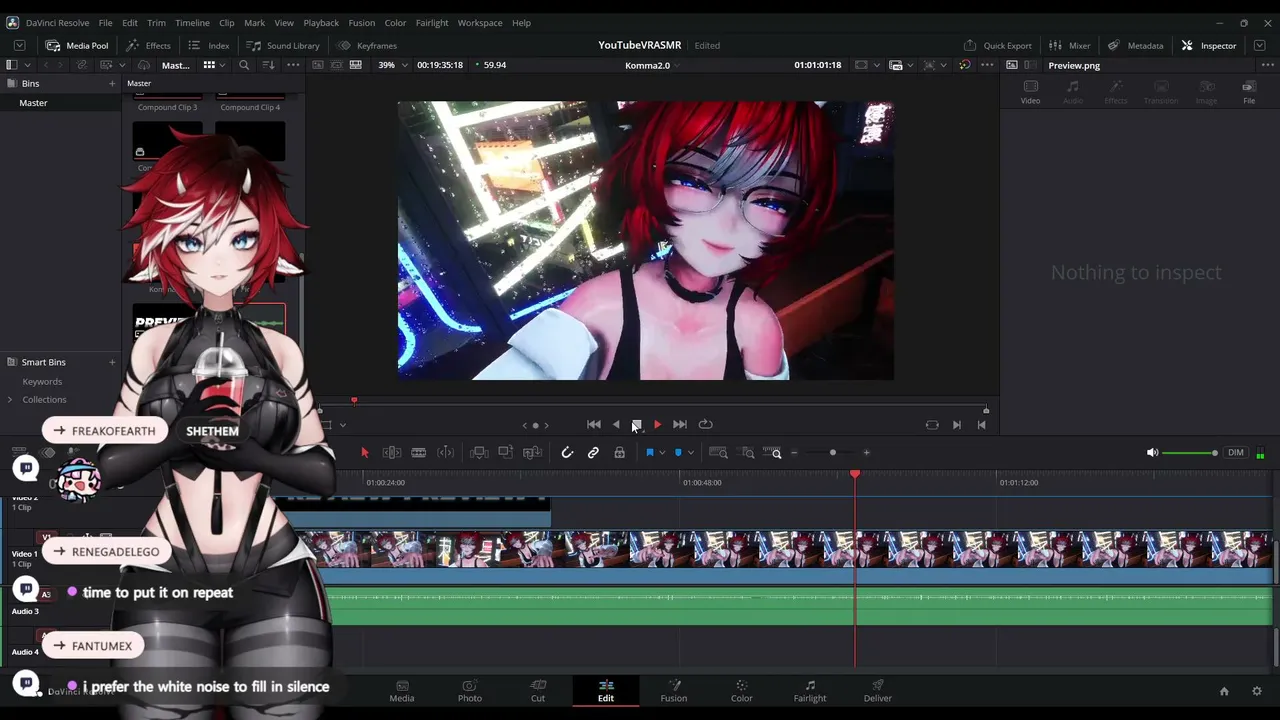The height and width of the screenshot is (720, 1280).
Task: Select the arrow Selection Mode tool
Action: point(365,453)
